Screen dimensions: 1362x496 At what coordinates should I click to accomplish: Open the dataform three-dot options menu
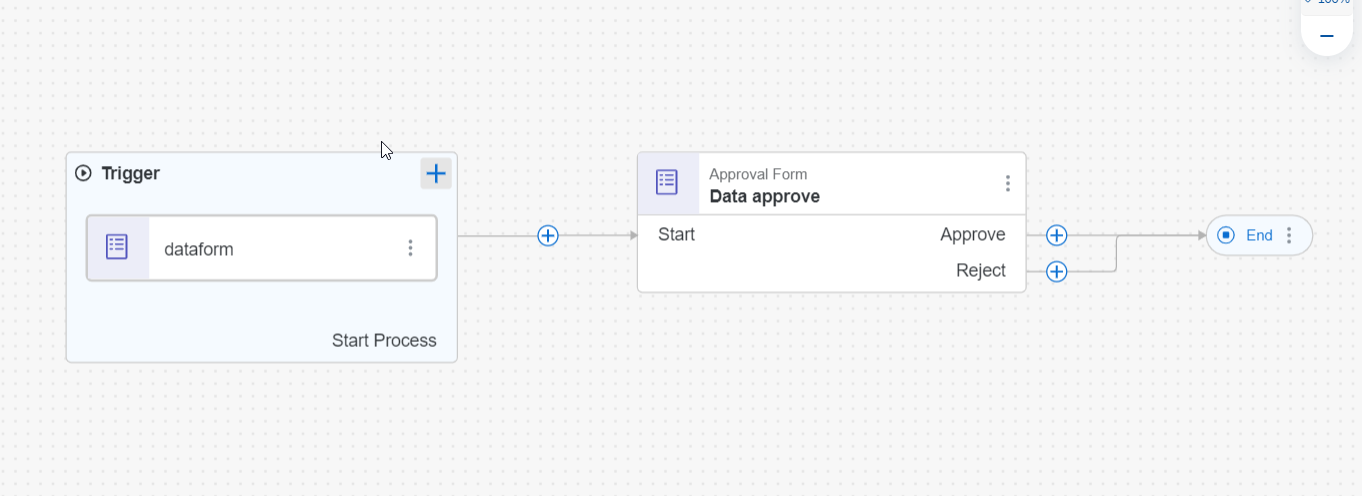(x=410, y=248)
